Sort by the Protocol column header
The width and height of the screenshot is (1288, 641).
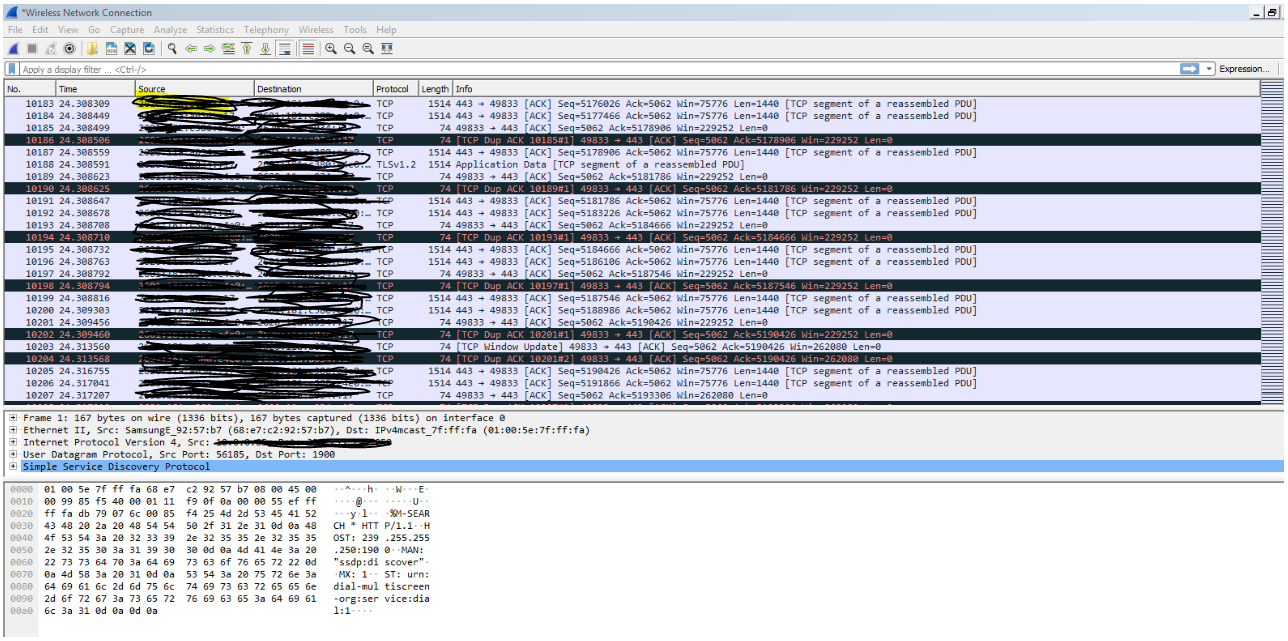pyautogui.click(x=395, y=89)
